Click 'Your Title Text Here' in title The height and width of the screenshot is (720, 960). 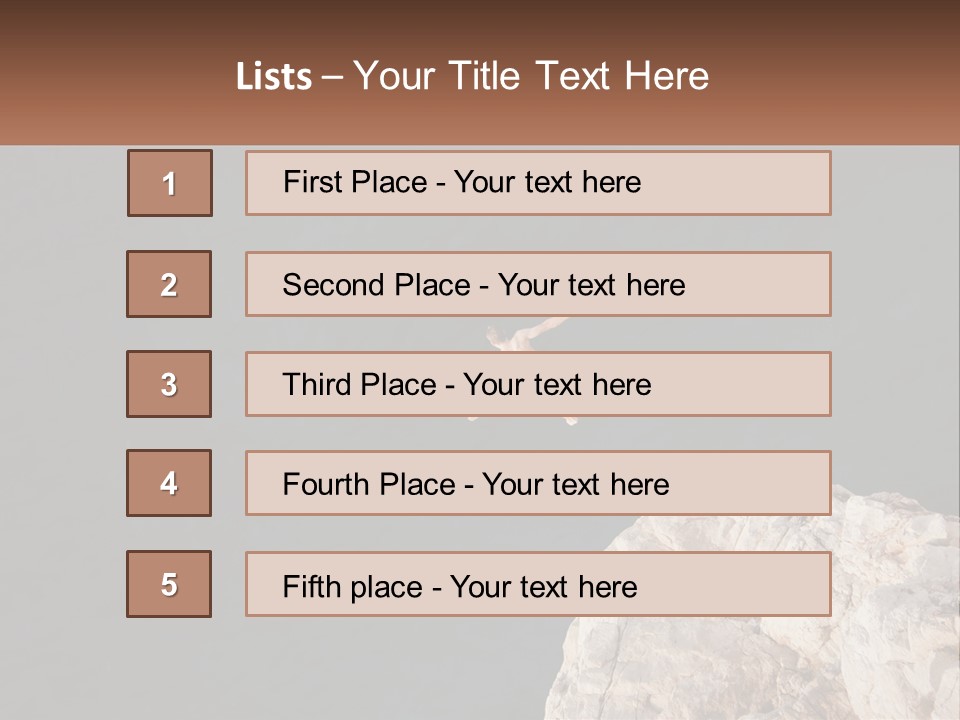point(531,77)
